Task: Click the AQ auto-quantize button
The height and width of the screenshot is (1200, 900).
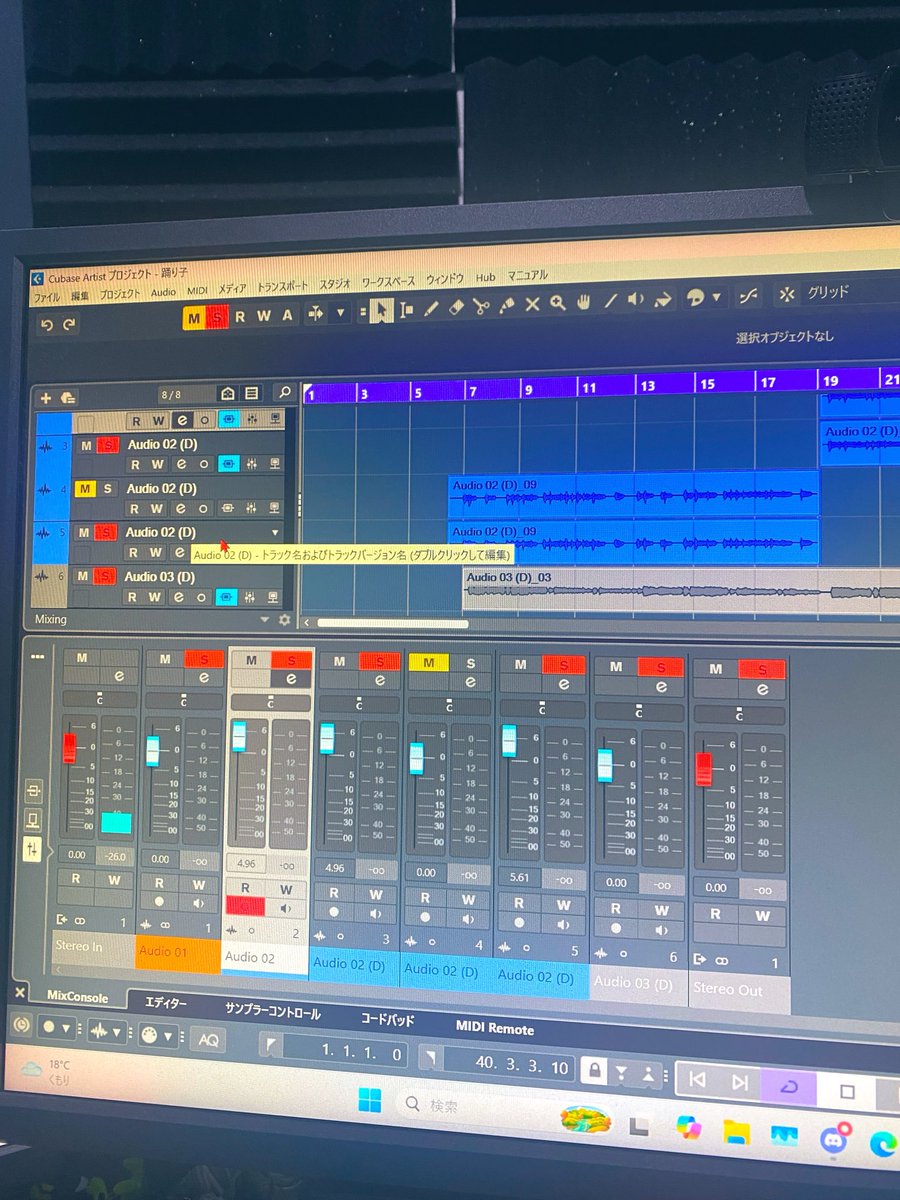Action: point(208,1038)
